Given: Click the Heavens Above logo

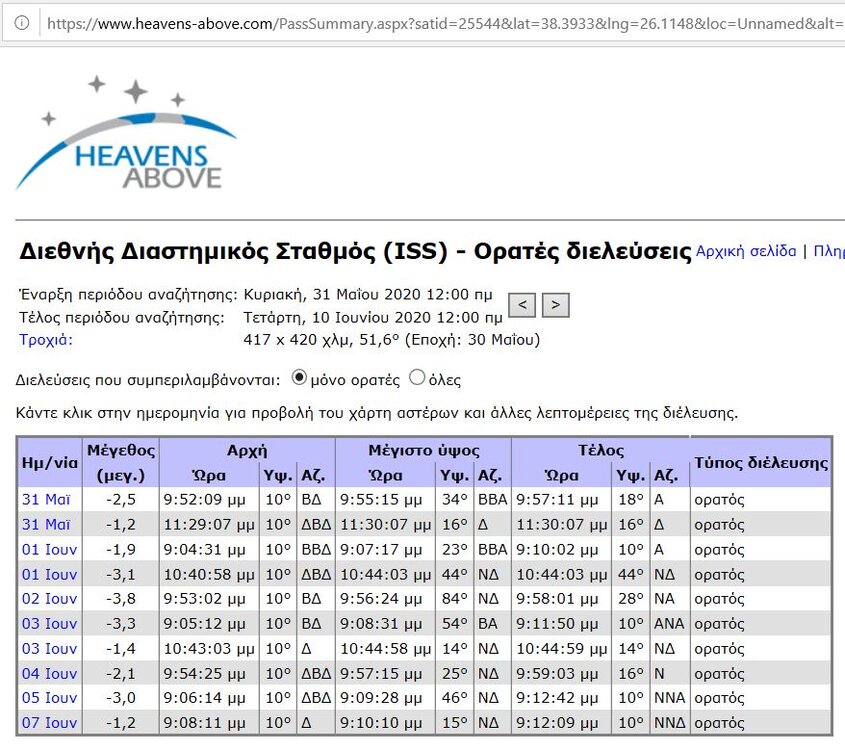Looking at the screenshot, I should point(125,135).
